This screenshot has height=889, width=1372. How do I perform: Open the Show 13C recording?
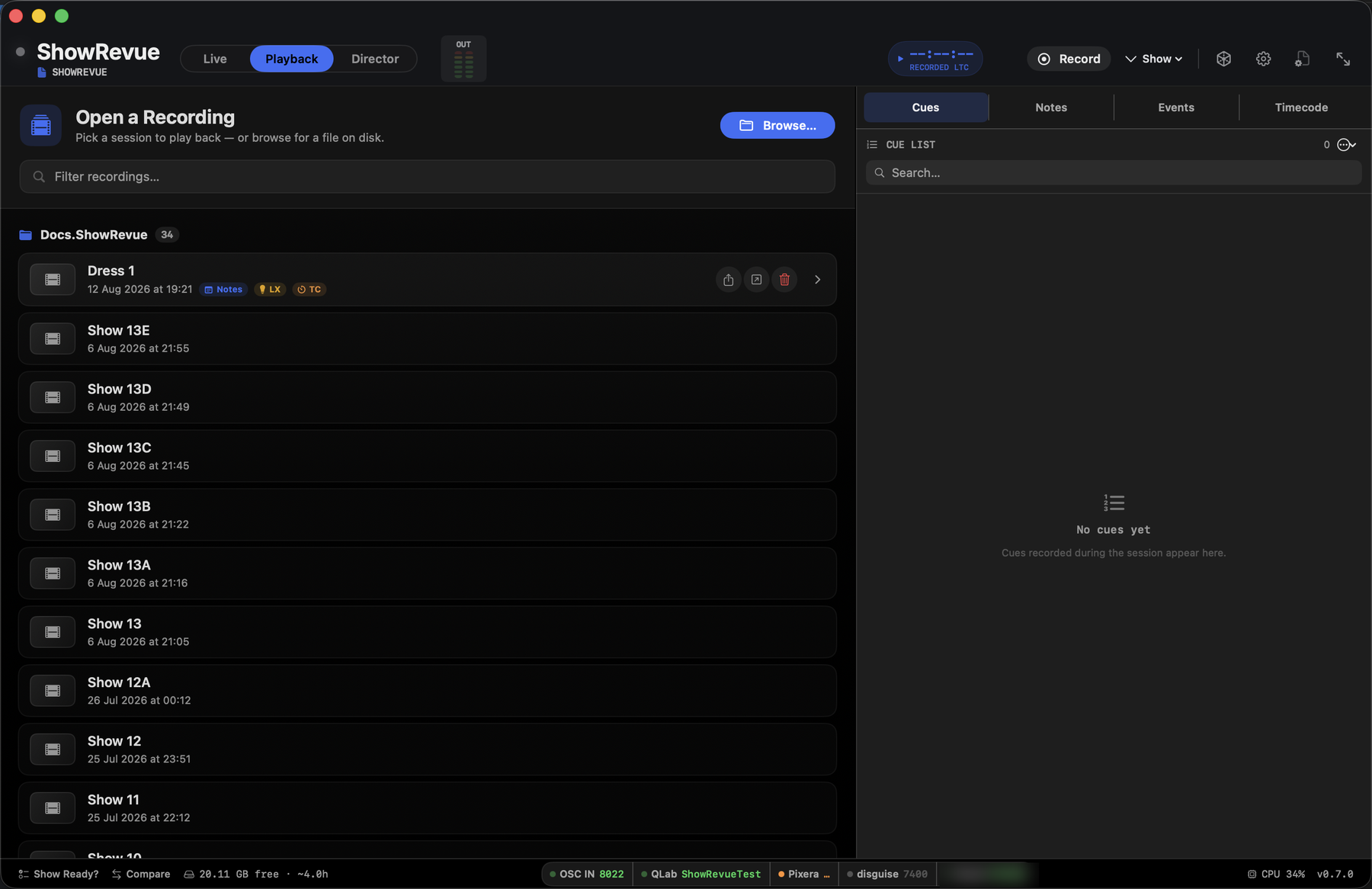click(x=428, y=456)
